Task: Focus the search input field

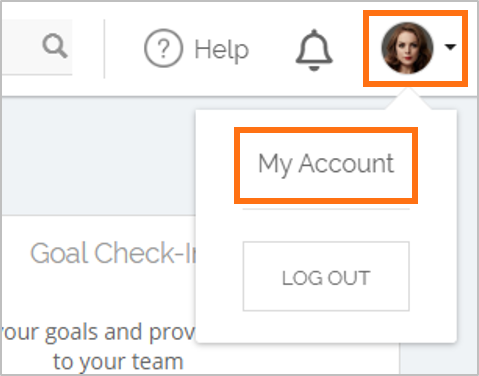Action: click(37, 47)
